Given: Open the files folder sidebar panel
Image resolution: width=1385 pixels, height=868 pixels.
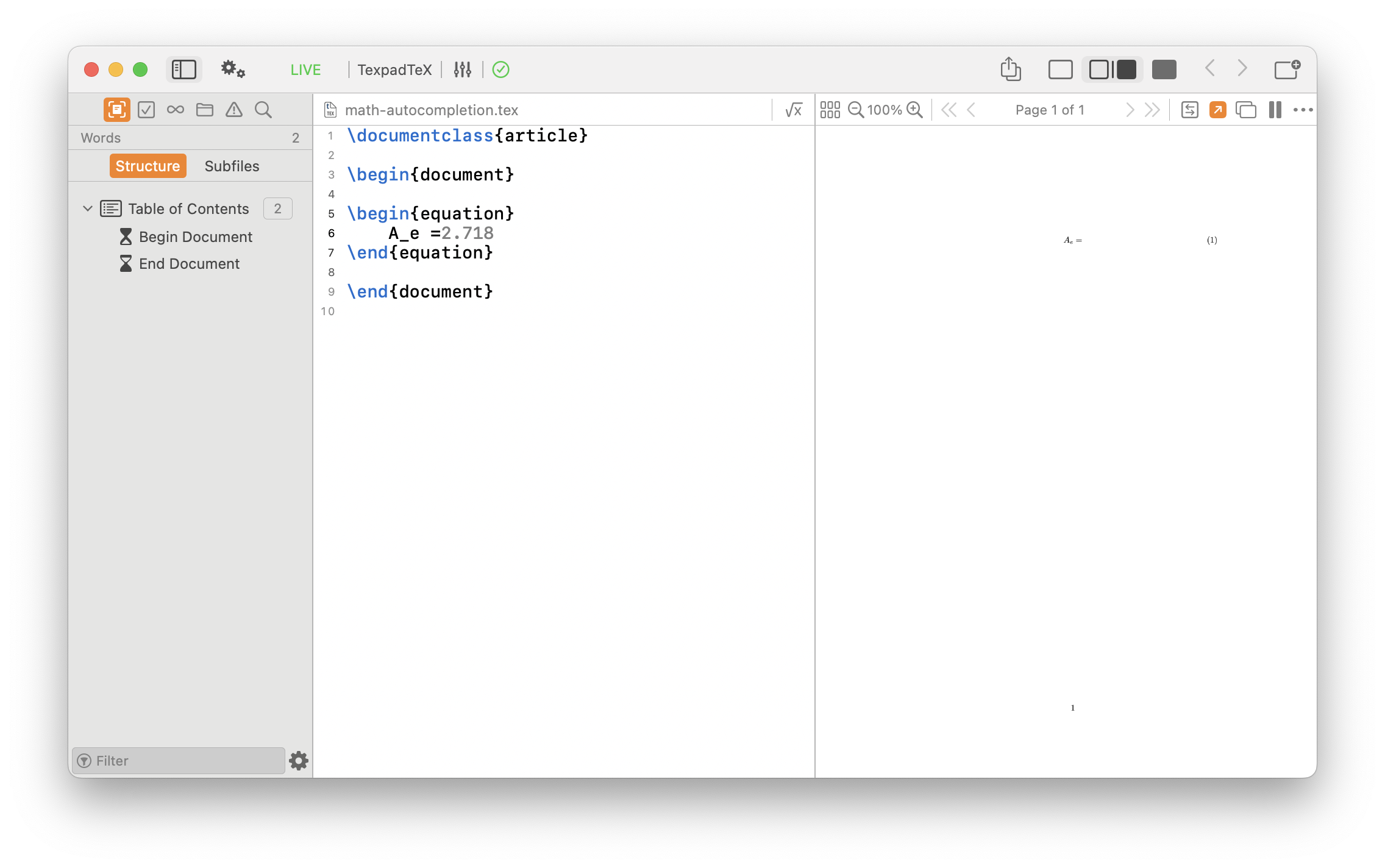Looking at the screenshot, I should [205, 110].
